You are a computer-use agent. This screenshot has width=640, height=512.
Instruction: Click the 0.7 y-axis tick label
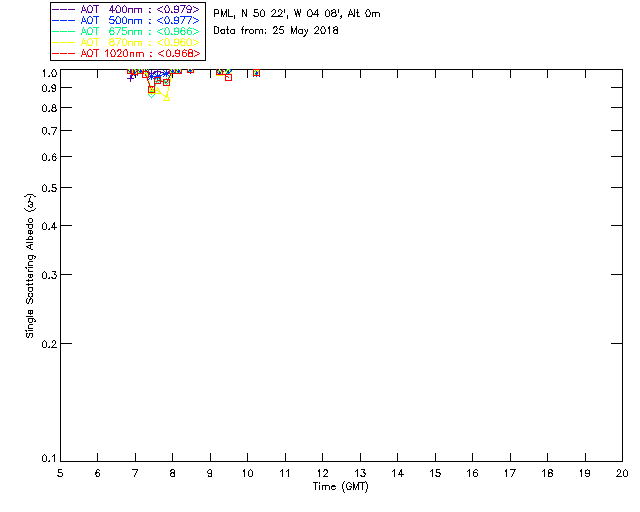click(x=49, y=131)
